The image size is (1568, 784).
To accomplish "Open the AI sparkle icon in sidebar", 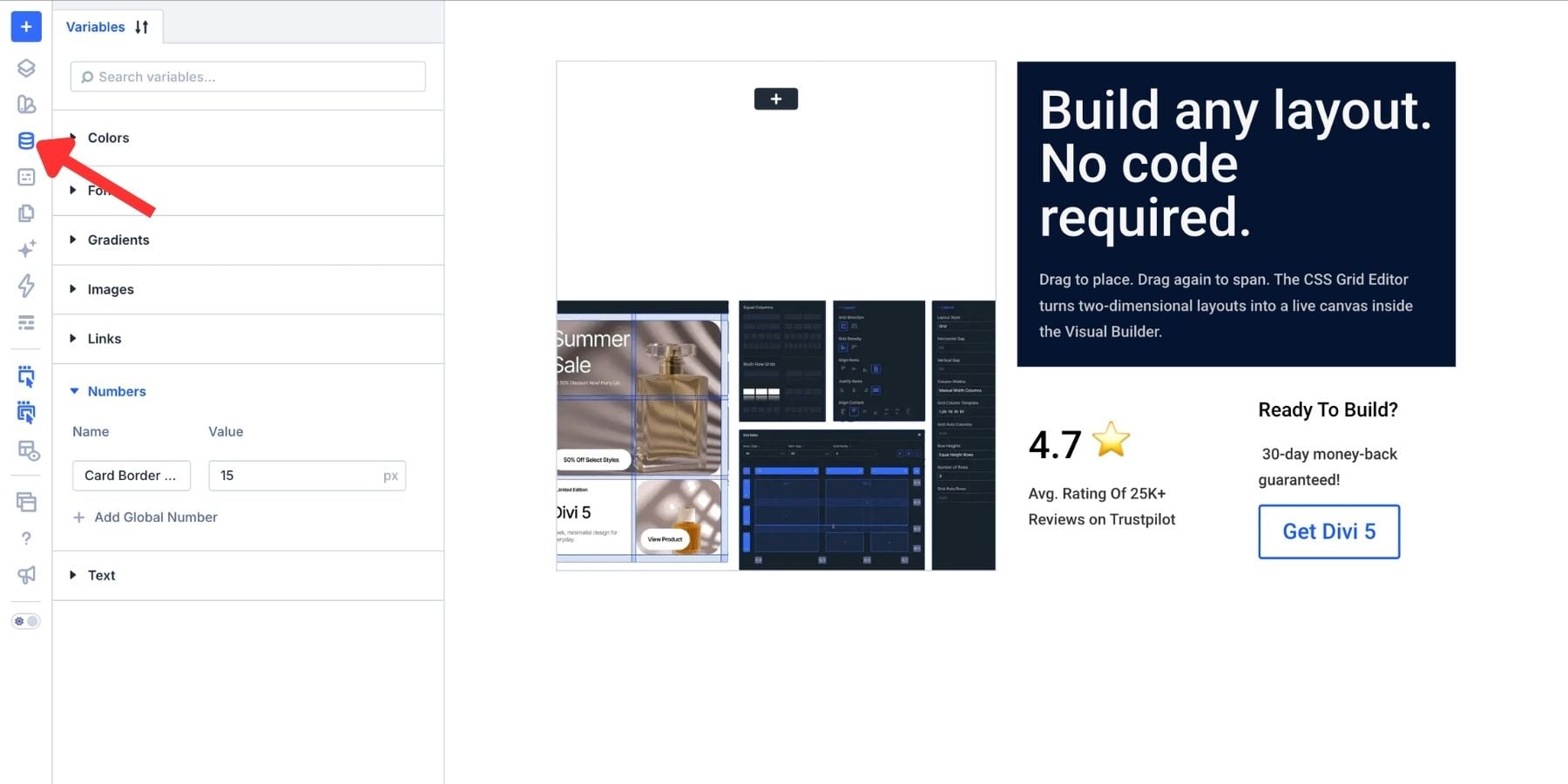I will 26,249.
